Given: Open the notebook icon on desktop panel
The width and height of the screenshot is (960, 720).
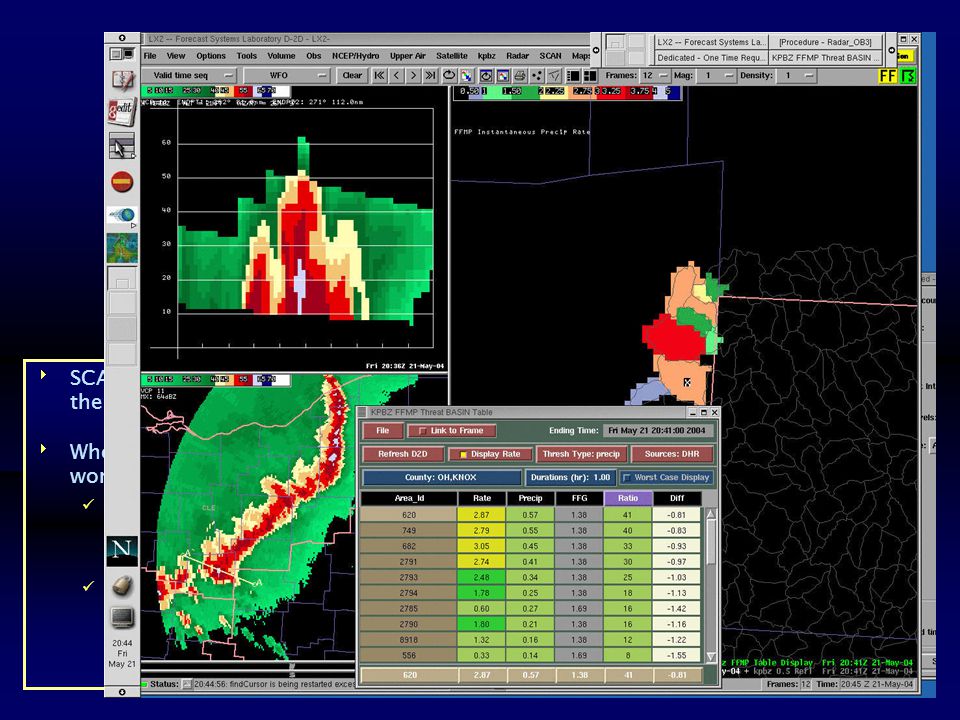Looking at the screenshot, I should (122, 80).
